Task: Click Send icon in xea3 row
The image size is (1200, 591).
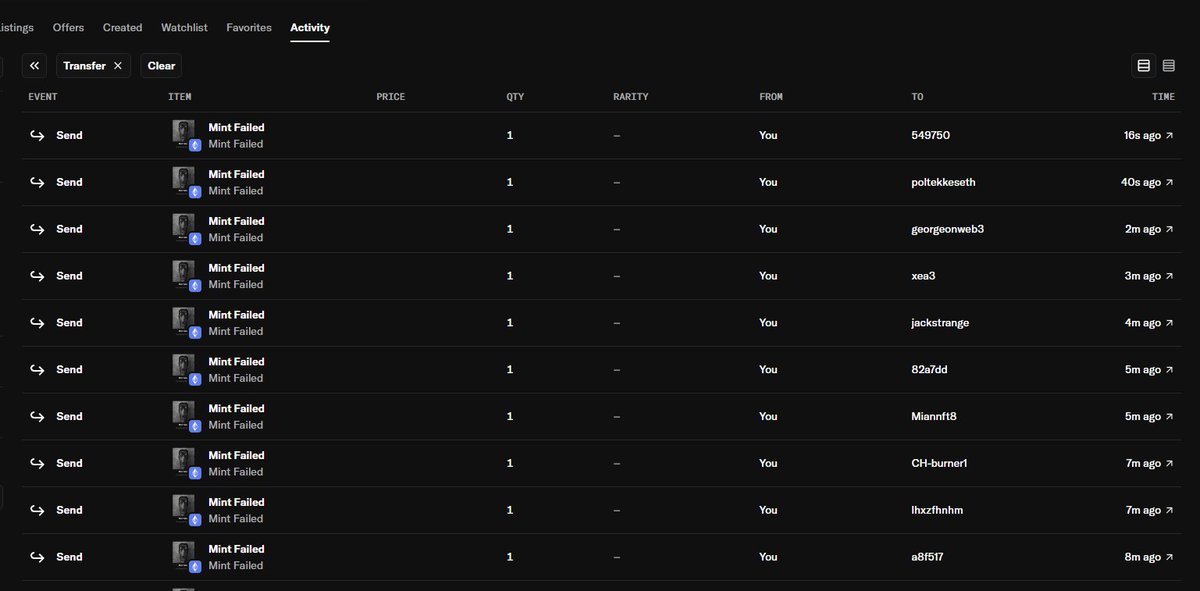Action: (37, 276)
